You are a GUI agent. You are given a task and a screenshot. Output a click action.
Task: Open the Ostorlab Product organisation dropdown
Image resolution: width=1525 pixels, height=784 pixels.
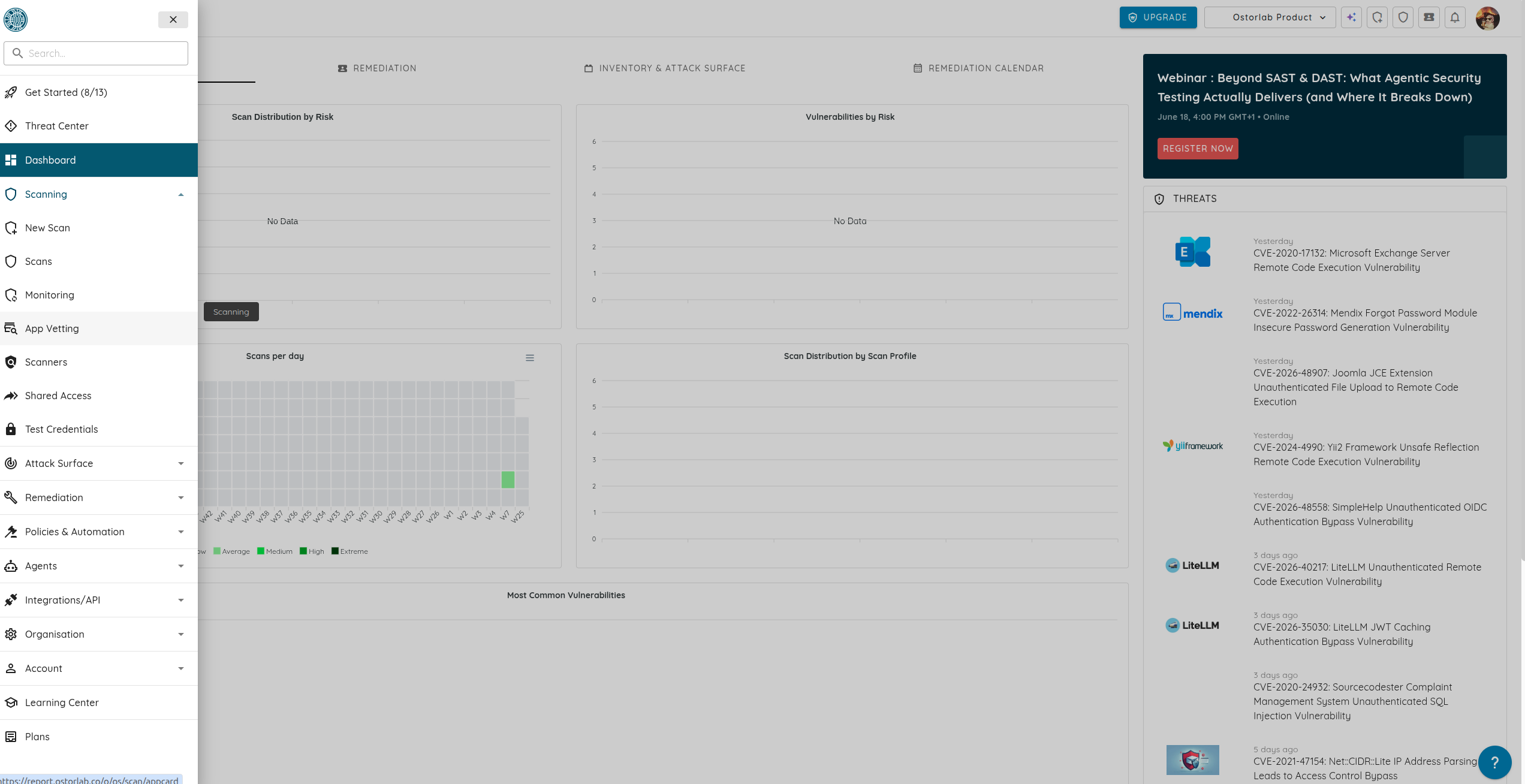(1270, 17)
